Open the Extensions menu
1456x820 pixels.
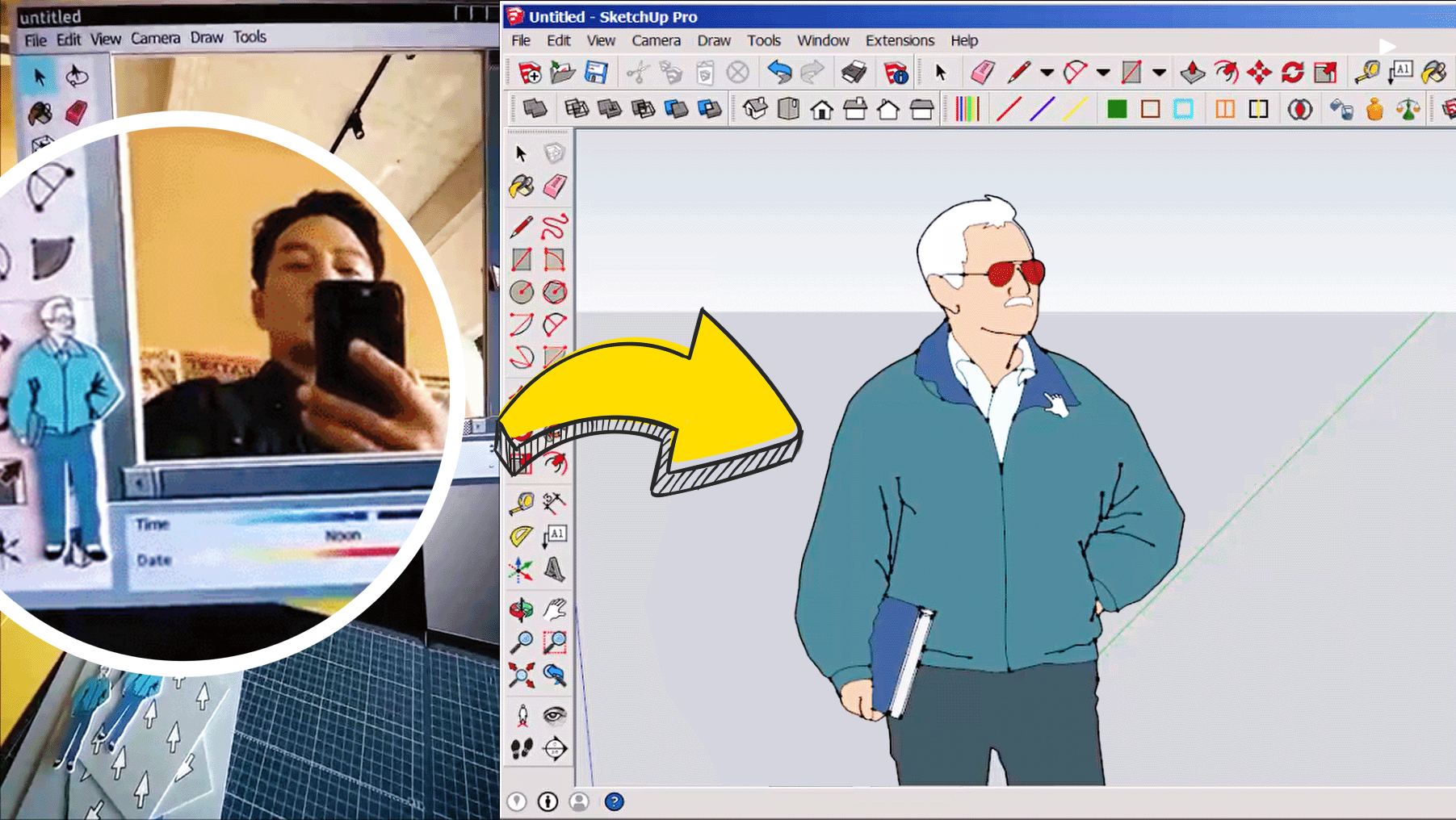click(900, 40)
